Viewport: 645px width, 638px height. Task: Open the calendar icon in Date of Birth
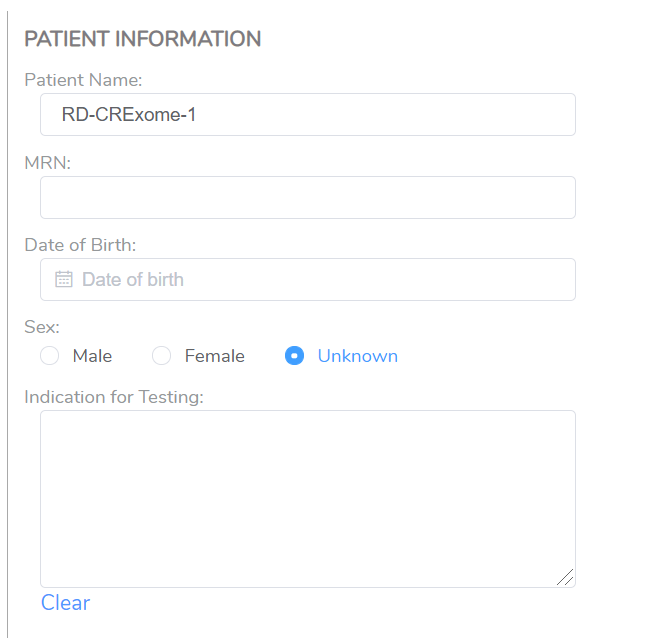pyautogui.click(x=64, y=279)
